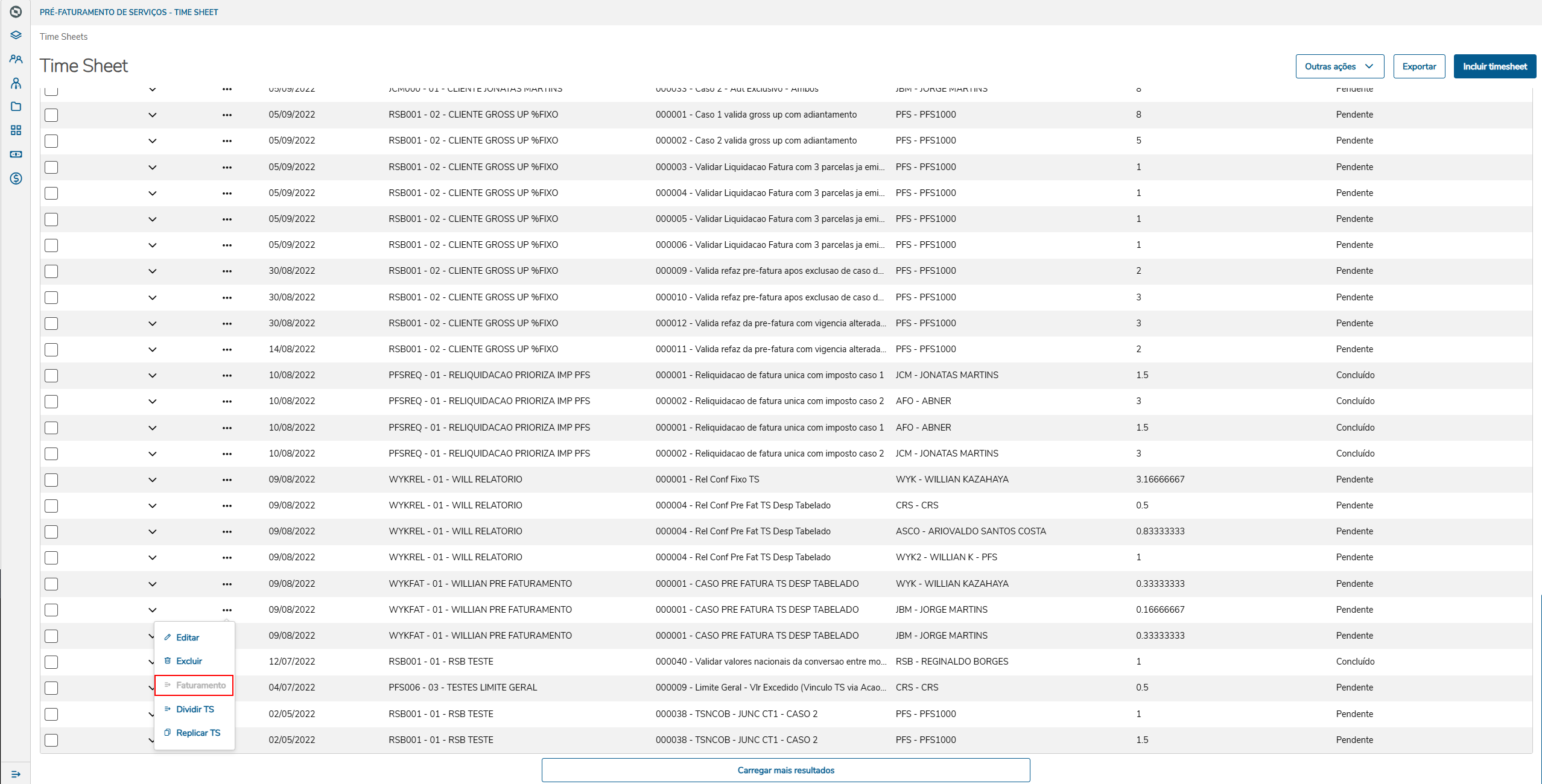The image size is (1542, 784).
Task: Click the grid modules sidebar icon
Action: coord(16,130)
